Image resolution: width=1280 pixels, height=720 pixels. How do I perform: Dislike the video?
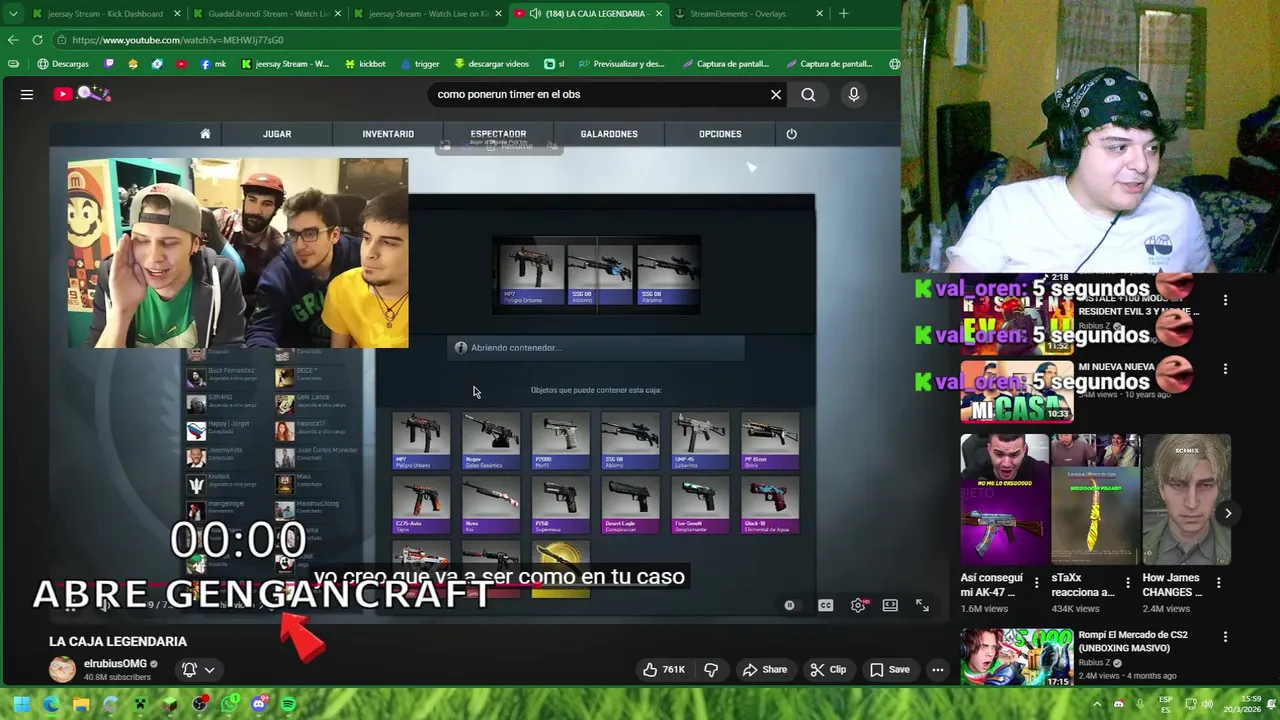point(711,669)
